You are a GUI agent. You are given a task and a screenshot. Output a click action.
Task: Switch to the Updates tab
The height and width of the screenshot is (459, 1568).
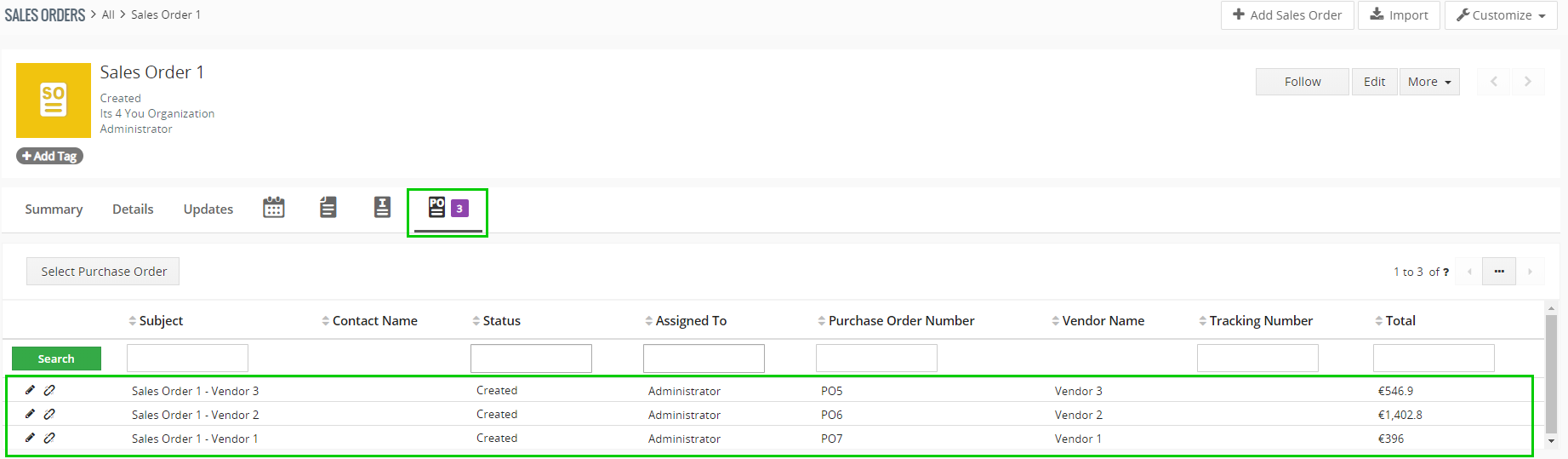pyautogui.click(x=208, y=209)
